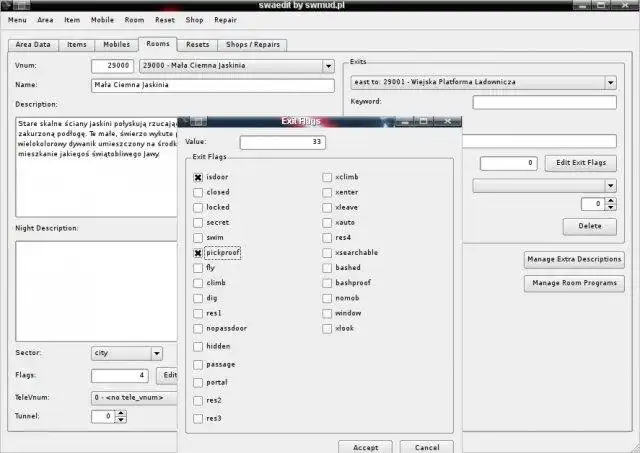This screenshot has width=640, height=453.
Task: Enable the closed exit flag
Action: coord(198,192)
